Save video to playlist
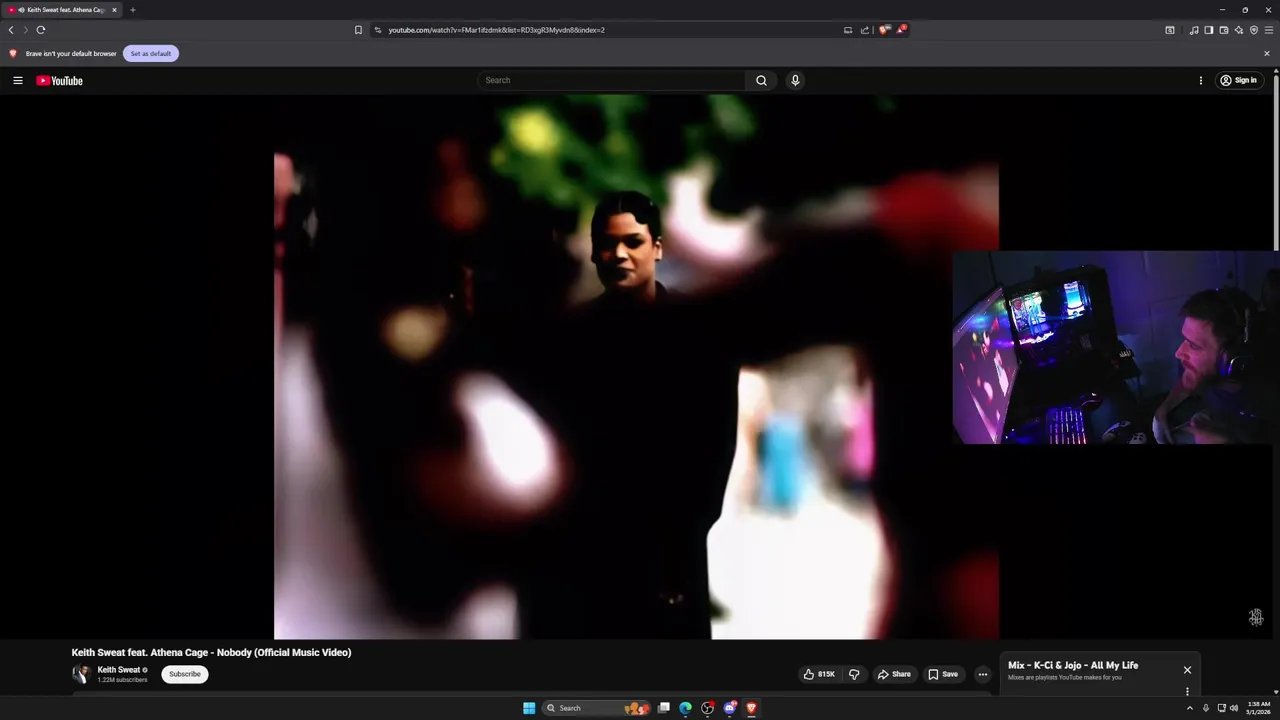 (x=943, y=674)
